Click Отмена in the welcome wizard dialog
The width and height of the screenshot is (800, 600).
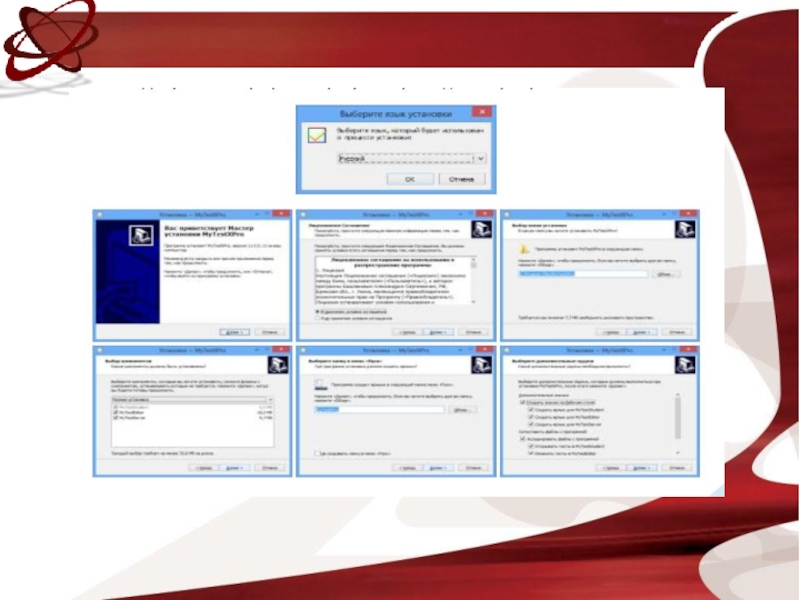[x=270, y=332]
